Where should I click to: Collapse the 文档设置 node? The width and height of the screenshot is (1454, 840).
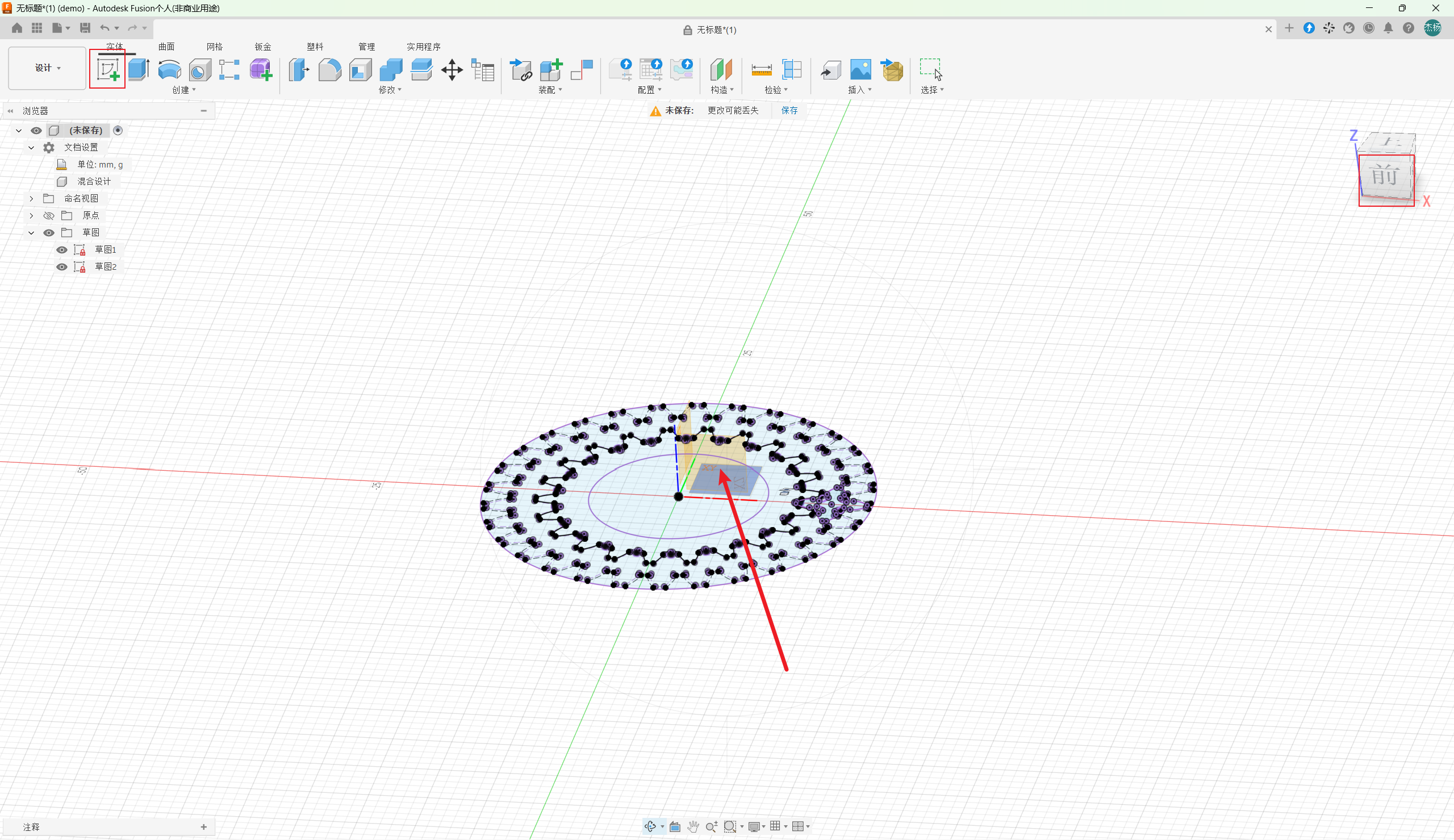point(32,148)
